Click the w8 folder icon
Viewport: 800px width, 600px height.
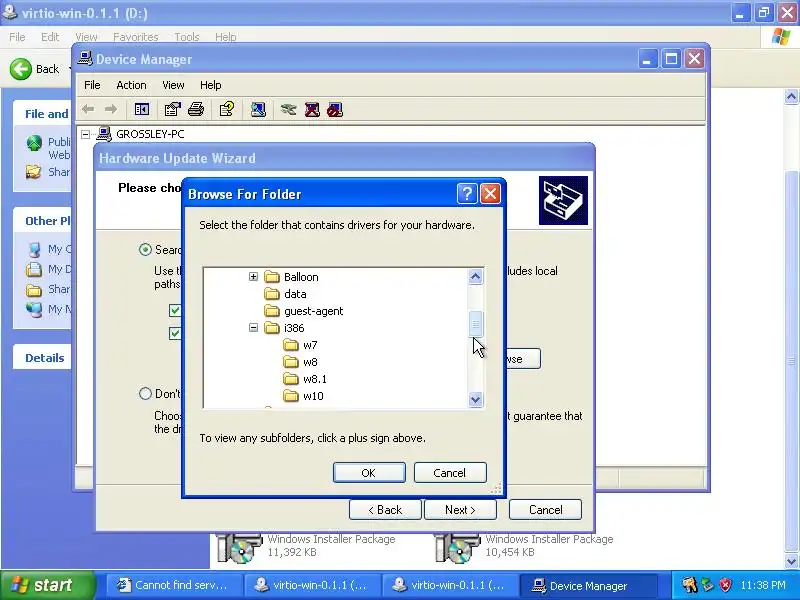pos(291,362)
